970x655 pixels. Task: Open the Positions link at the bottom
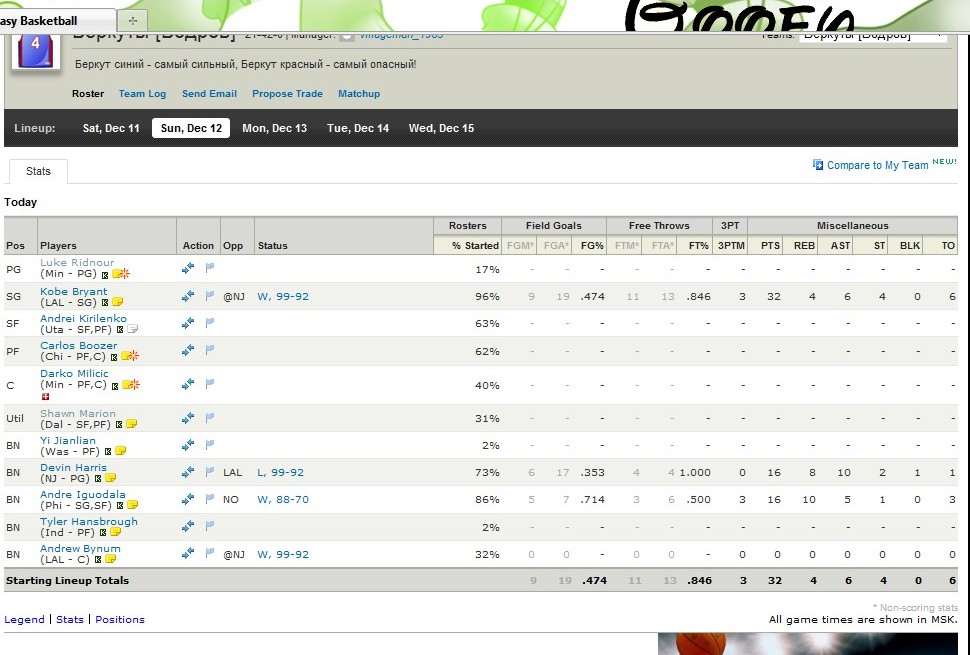[120, 619]
